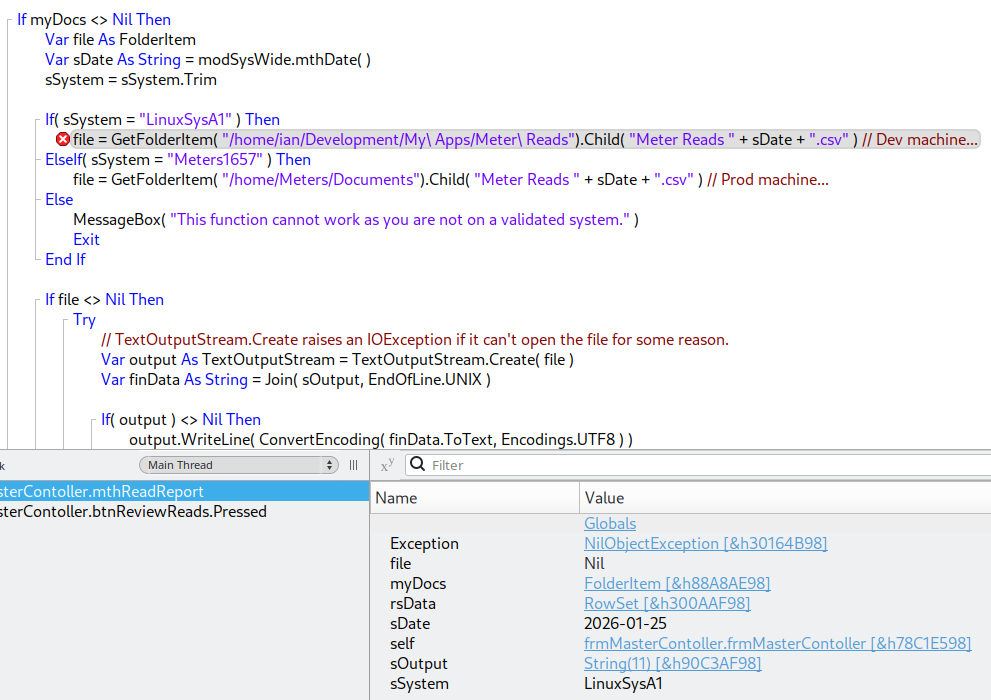Click the MessageBox code line
Image resolution: width=991 pixels, height=700 pixels.
tap(355, 220)
